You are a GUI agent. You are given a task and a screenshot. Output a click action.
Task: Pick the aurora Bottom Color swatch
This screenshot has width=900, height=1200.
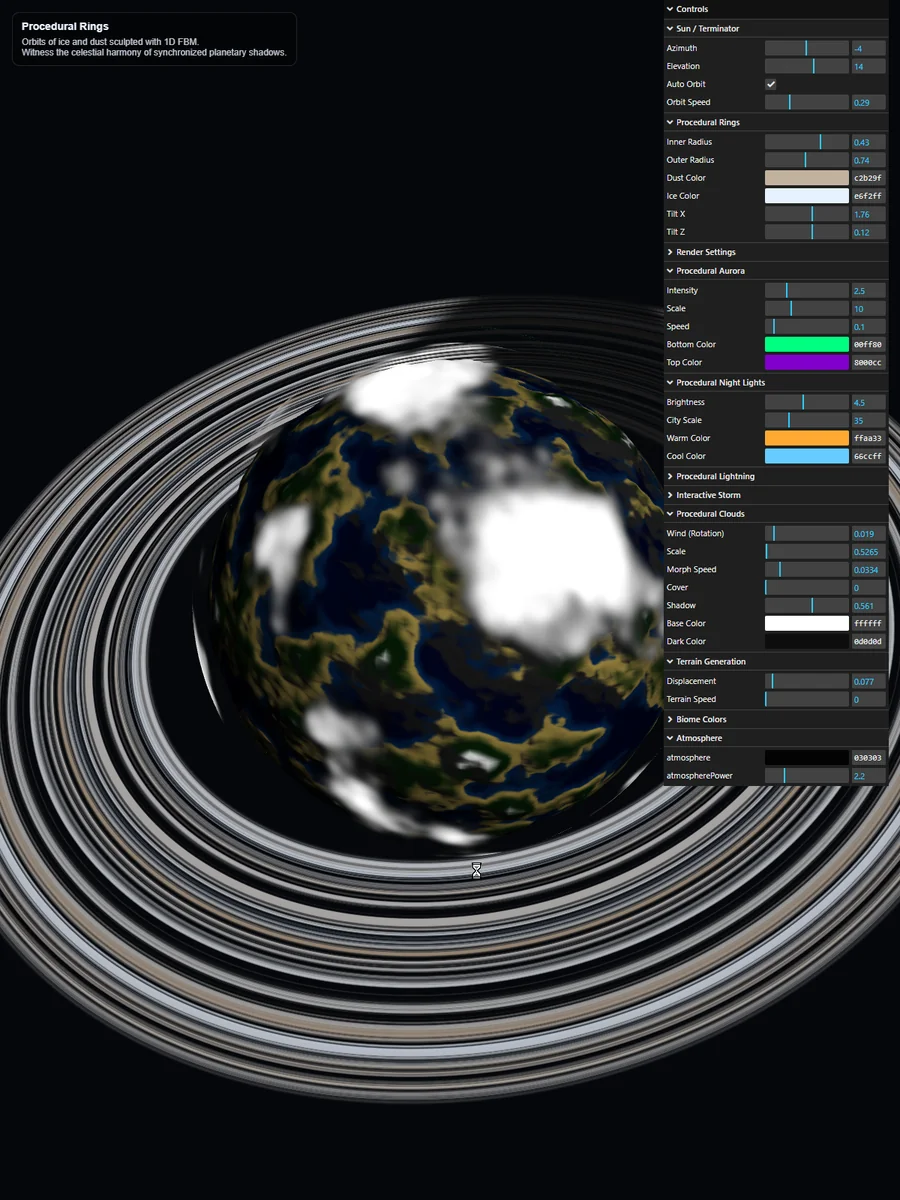[806, 344]
